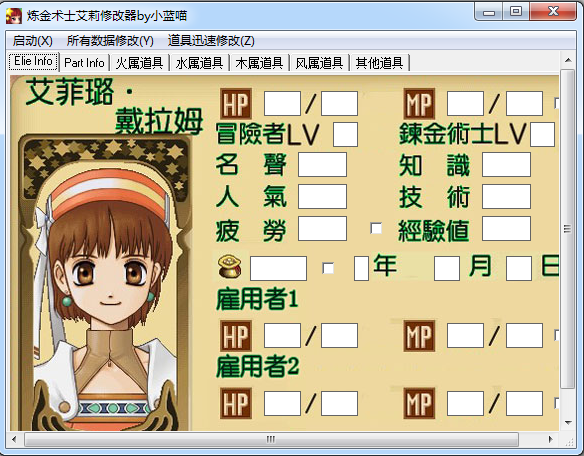This screenshot has height=456, width=584.
Task: Click the horizontal scrollbar left arrow
Action: tap(14, 439)
